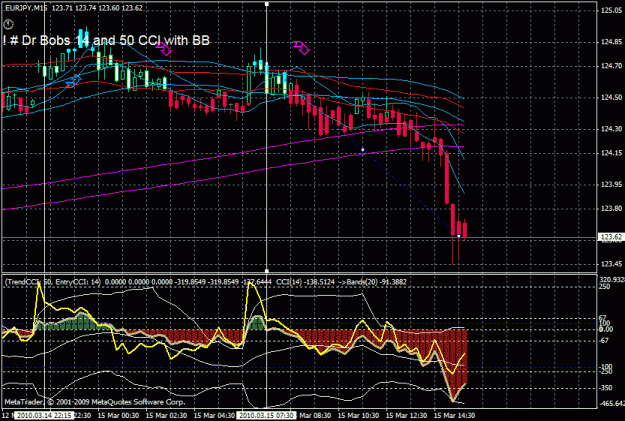625x421 pixels.
Task: Click the 124.85 price level on the scale
Action: 611,42
